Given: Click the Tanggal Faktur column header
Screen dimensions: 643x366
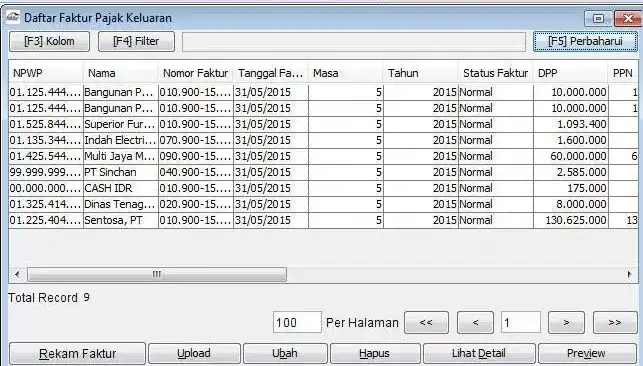Looking at the screenshot, I should pyautogui.click(x=271, y=73).
